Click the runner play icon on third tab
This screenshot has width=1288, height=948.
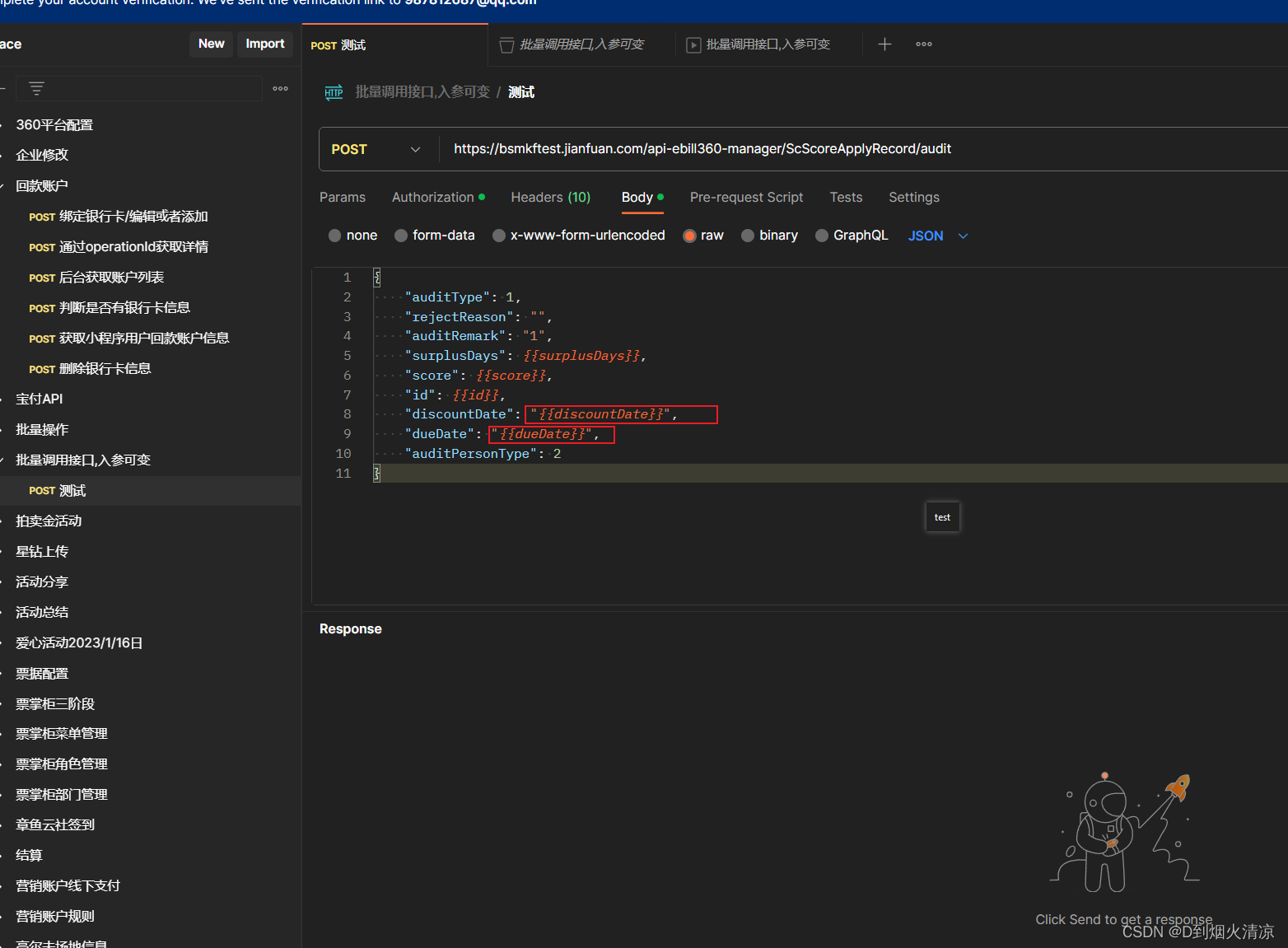693,44
